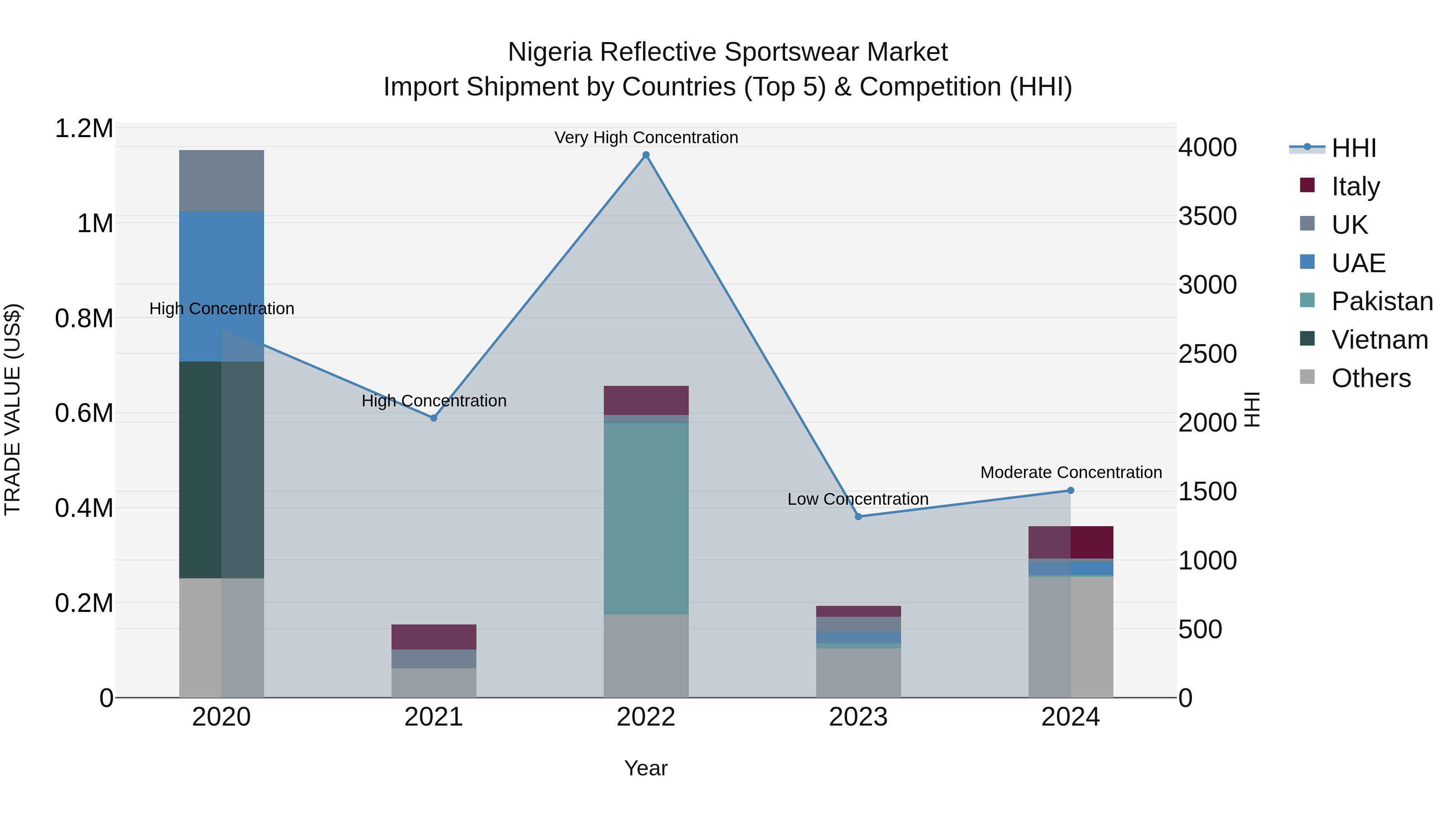1456x819 pixels.
Task: Select the Vietnam segment of the 2020 bar
Action: coord(222,470)
